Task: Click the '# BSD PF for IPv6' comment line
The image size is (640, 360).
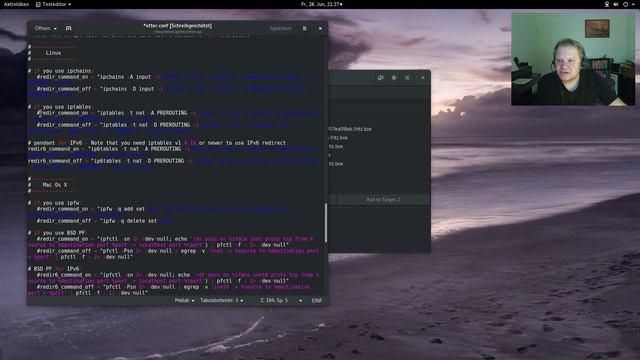Action: click(x=53, y=269)
